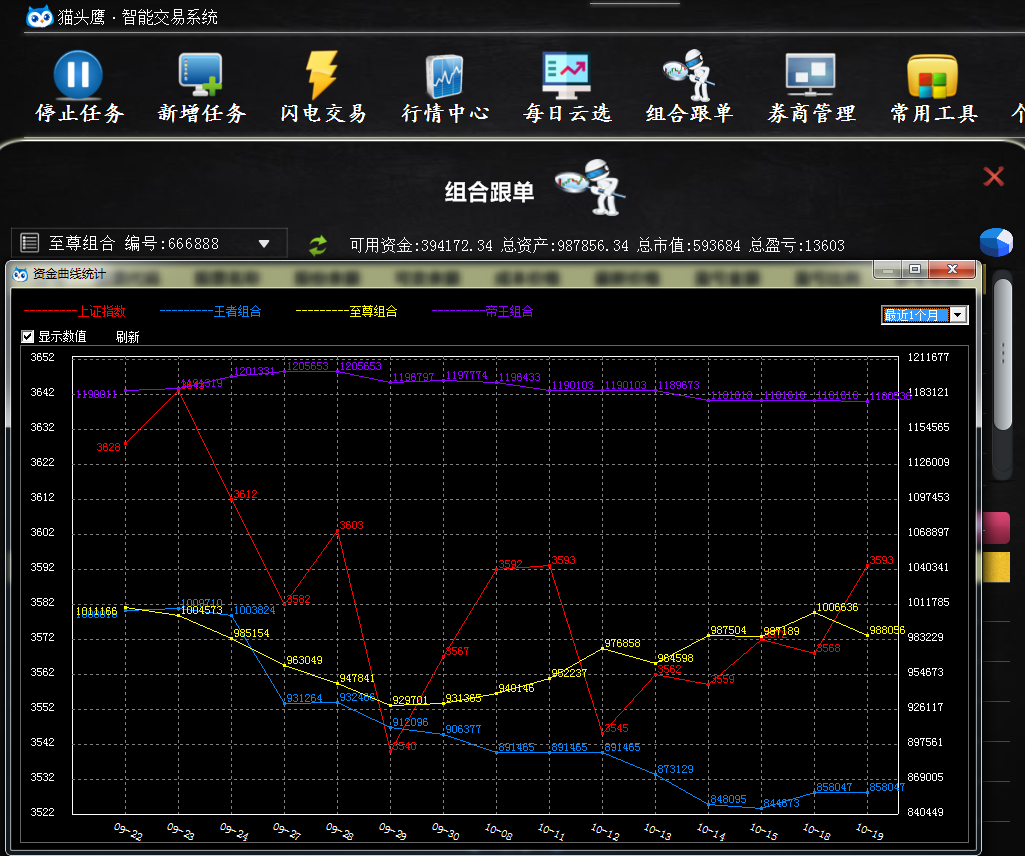Select 组合跟单 in the toolbar

[x=689, y=75]
